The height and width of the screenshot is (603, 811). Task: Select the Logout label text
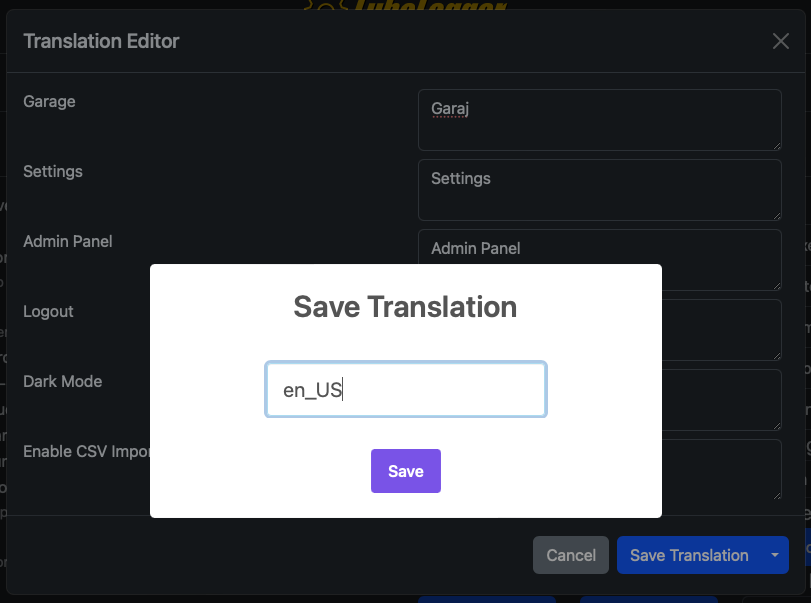[x=48, y=311]
